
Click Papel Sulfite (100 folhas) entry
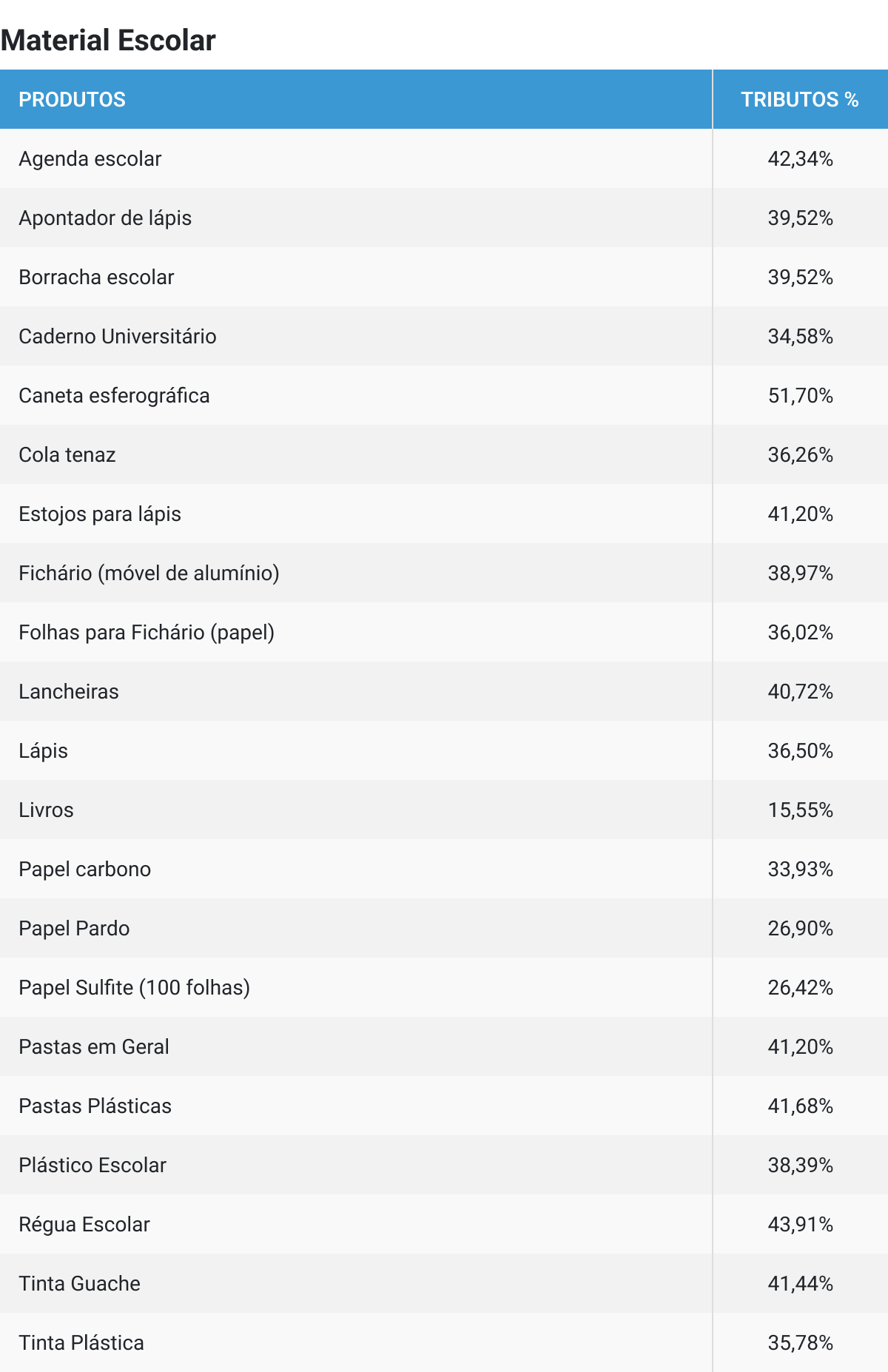(x=134, y=987)
